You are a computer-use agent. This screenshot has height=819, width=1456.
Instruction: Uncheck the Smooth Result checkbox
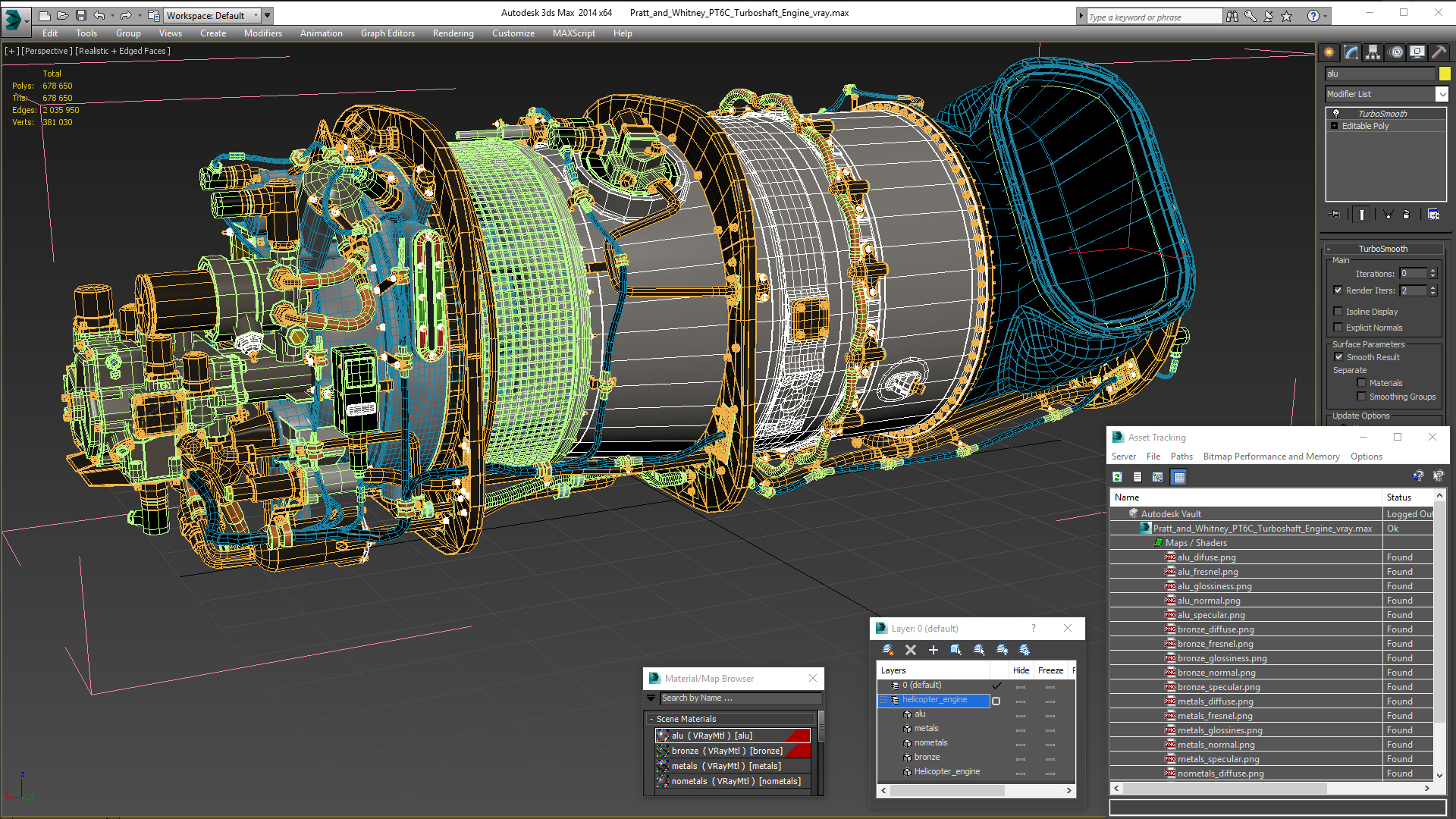(x=1338, y=357)
